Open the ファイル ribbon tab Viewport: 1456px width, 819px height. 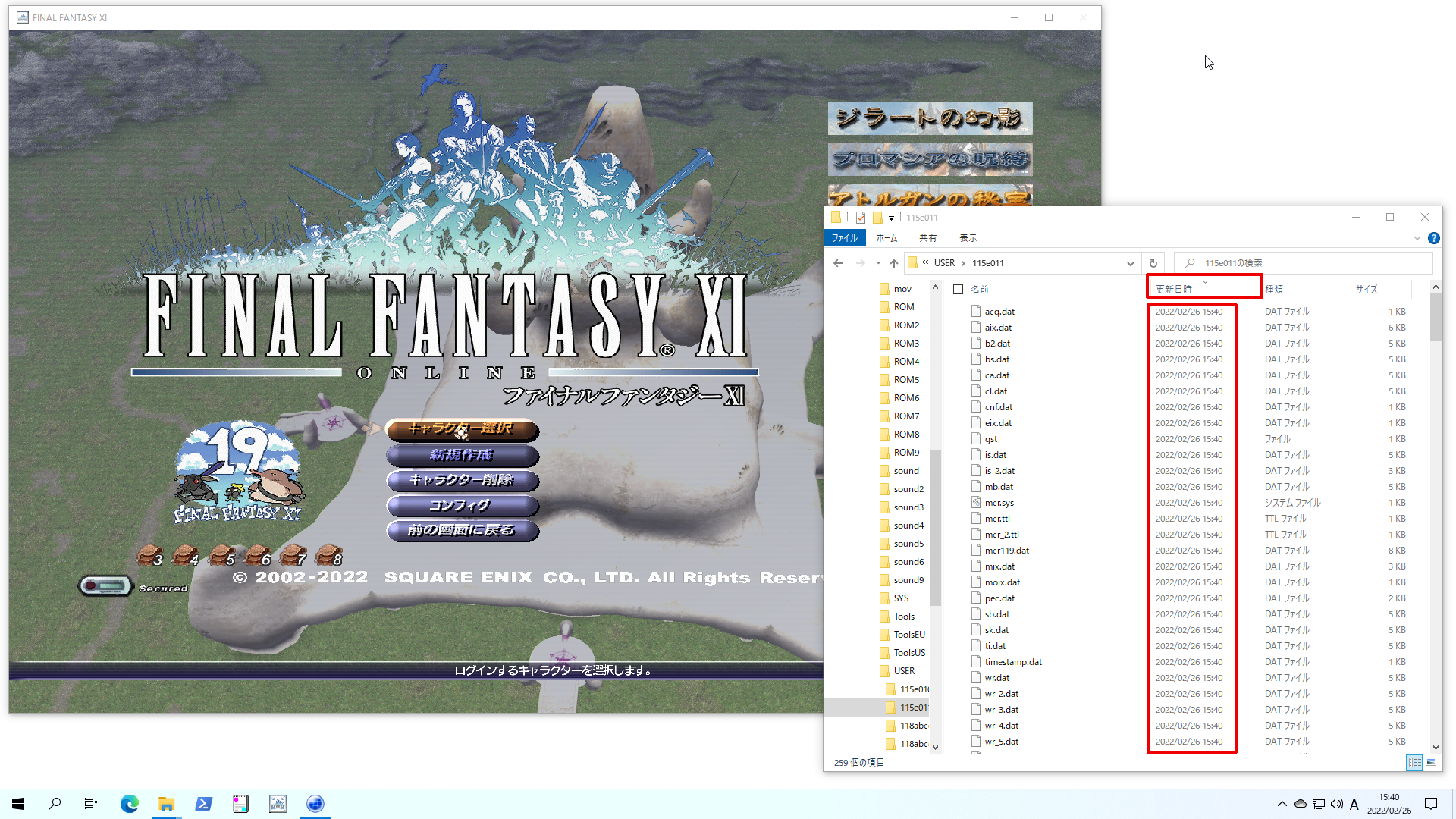[x=845, y=238]
